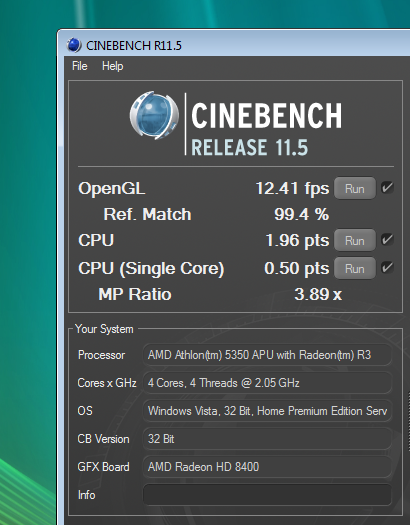Image resolution: width=410 pixels, height=525 pixels.
Task: Toggle the OpenGL test checkbox
Action: click(x=387, y=188)
